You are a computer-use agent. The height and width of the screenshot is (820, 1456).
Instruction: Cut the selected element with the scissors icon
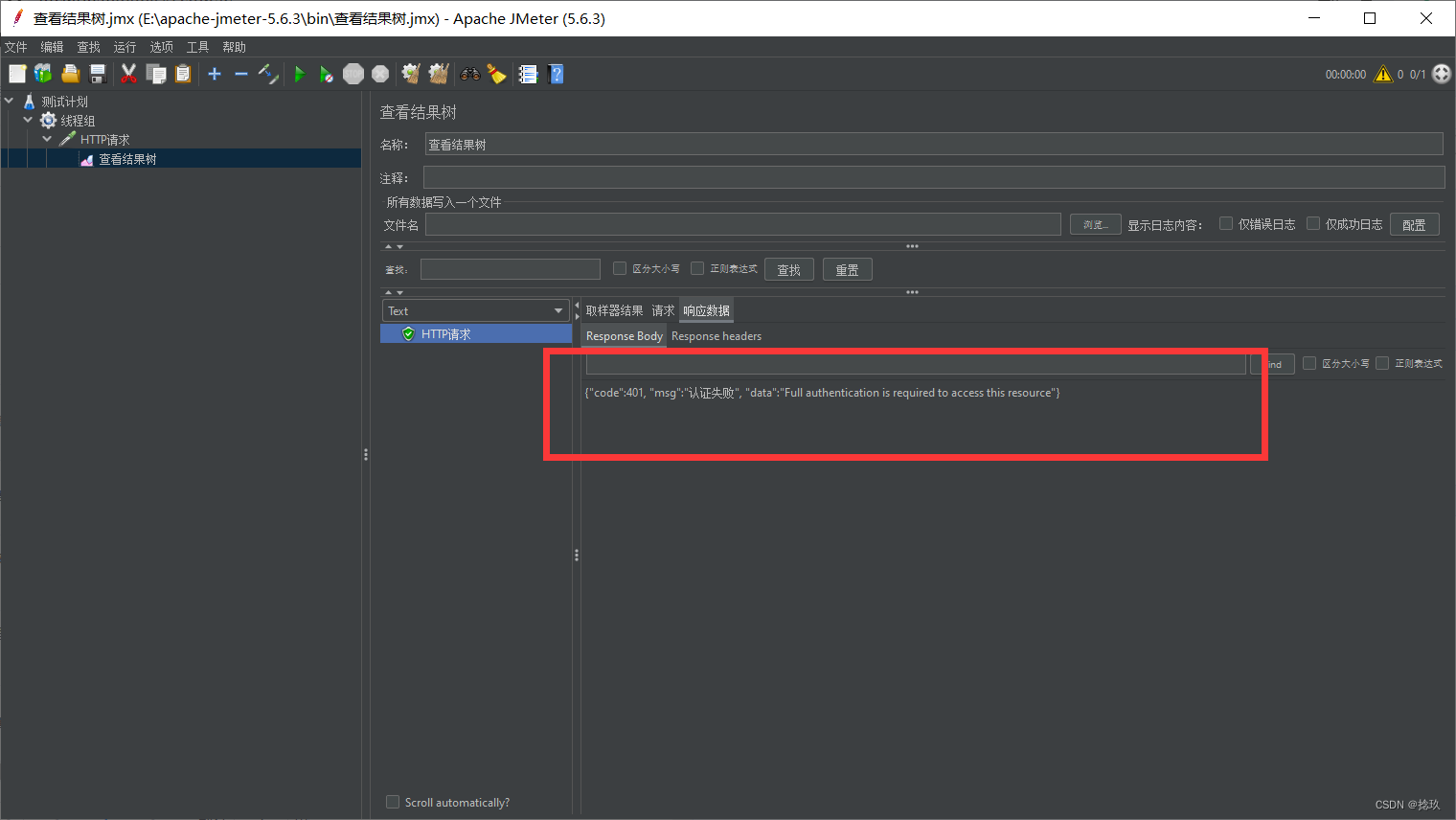128,74
